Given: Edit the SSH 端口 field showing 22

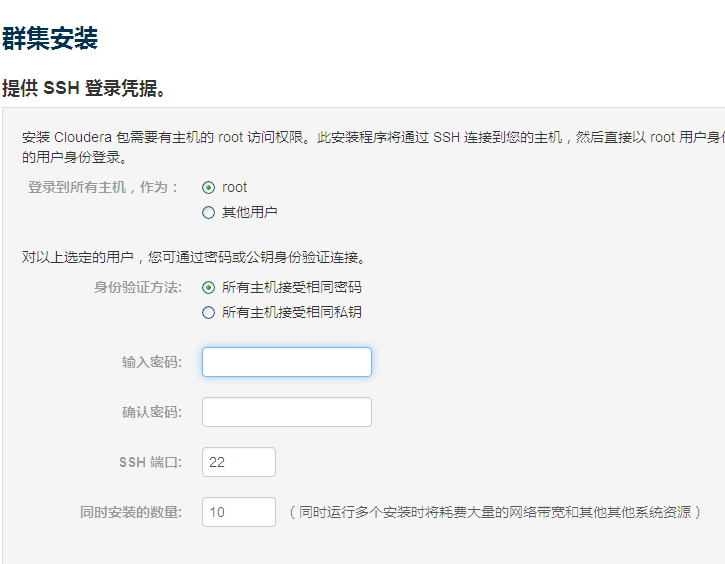Looking at the screenshot, I should pos(238,462).
